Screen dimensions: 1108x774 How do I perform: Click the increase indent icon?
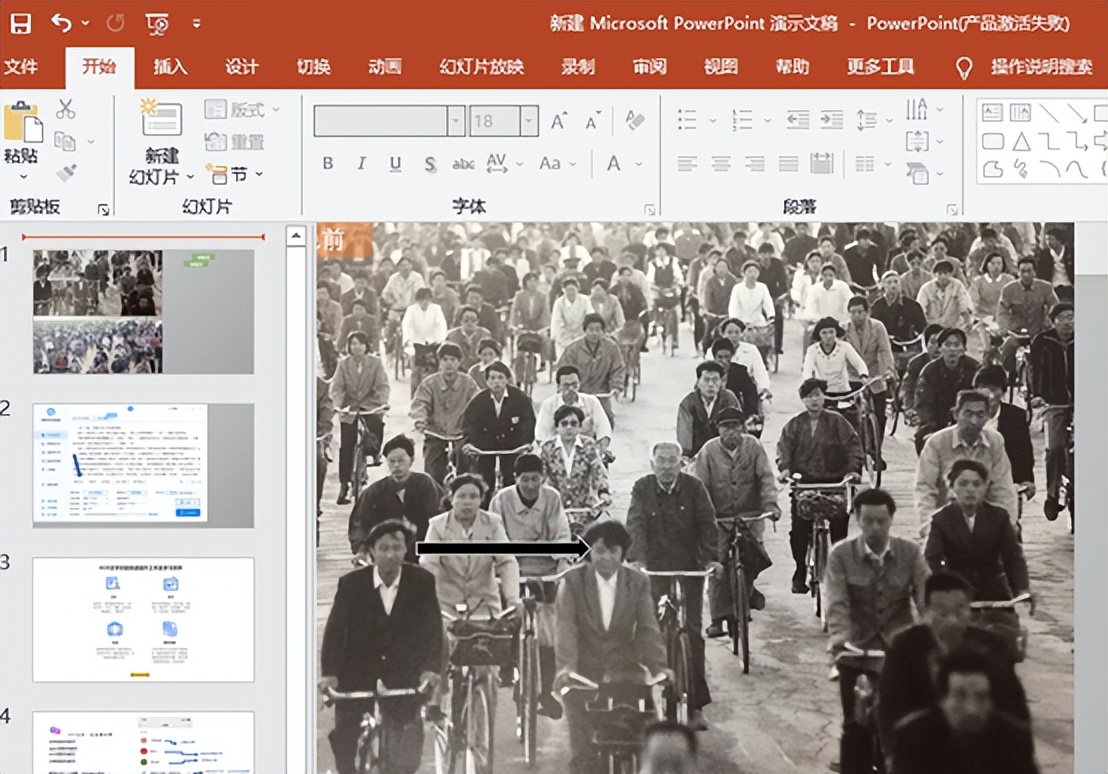pos(832,119)
